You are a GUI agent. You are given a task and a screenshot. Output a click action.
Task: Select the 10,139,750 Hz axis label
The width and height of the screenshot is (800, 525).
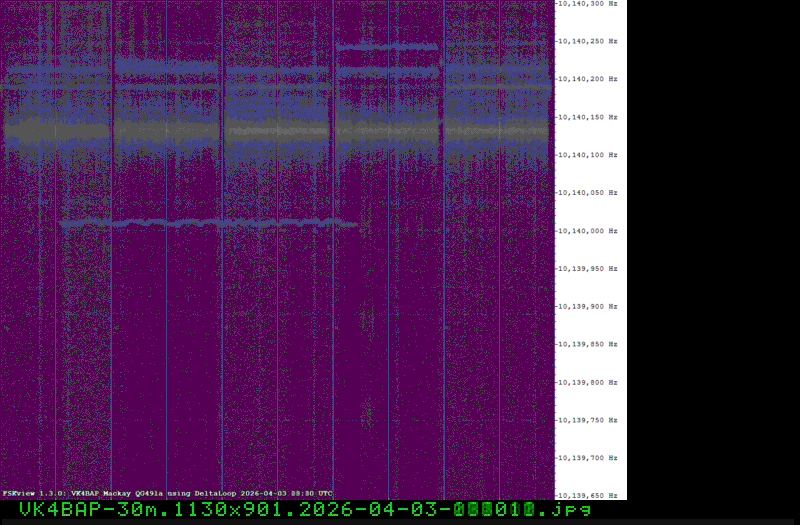click(588, 421)
